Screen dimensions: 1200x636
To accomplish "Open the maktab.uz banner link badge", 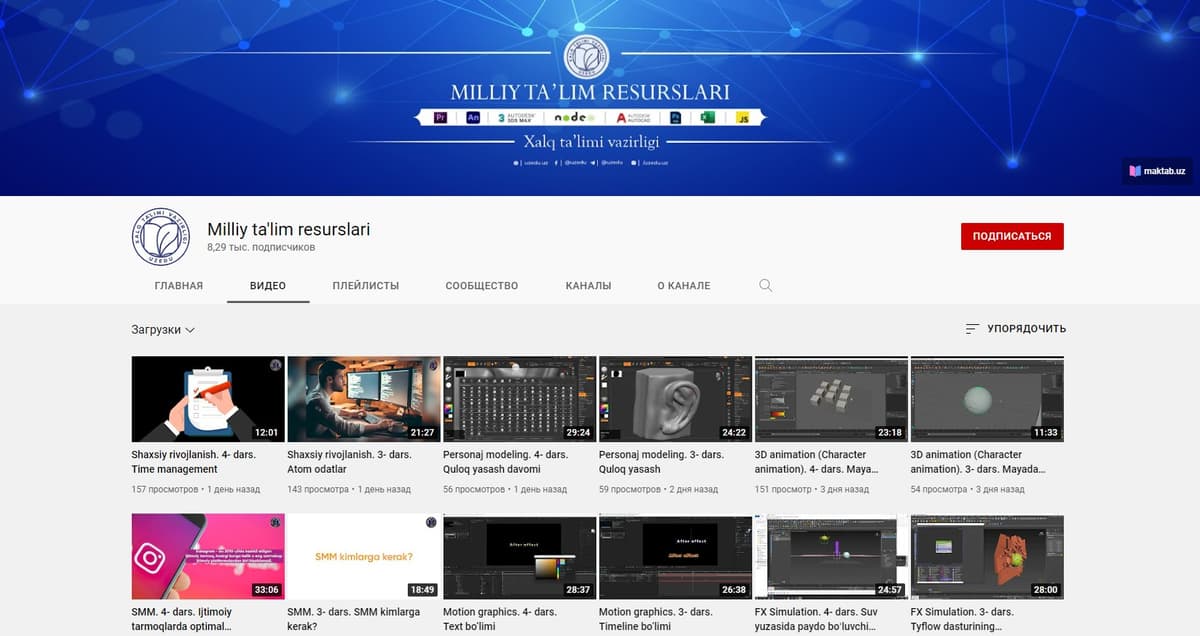I will pos(1157,171).
